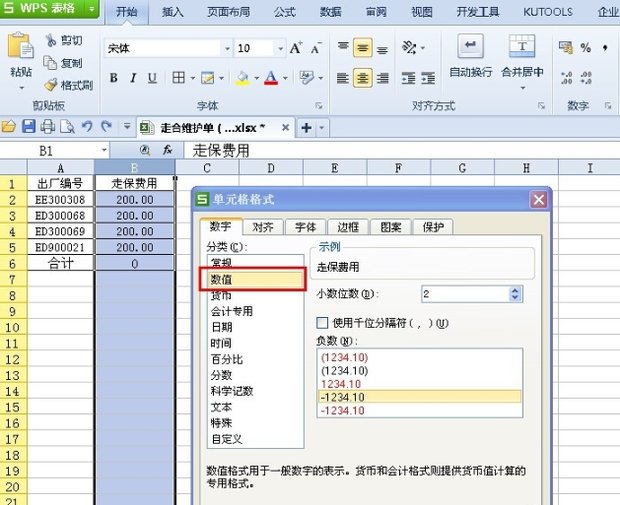Close the 走合维护单 xlsx document tab
Viewport: 620px width, 505px height.
pos(285,127)
